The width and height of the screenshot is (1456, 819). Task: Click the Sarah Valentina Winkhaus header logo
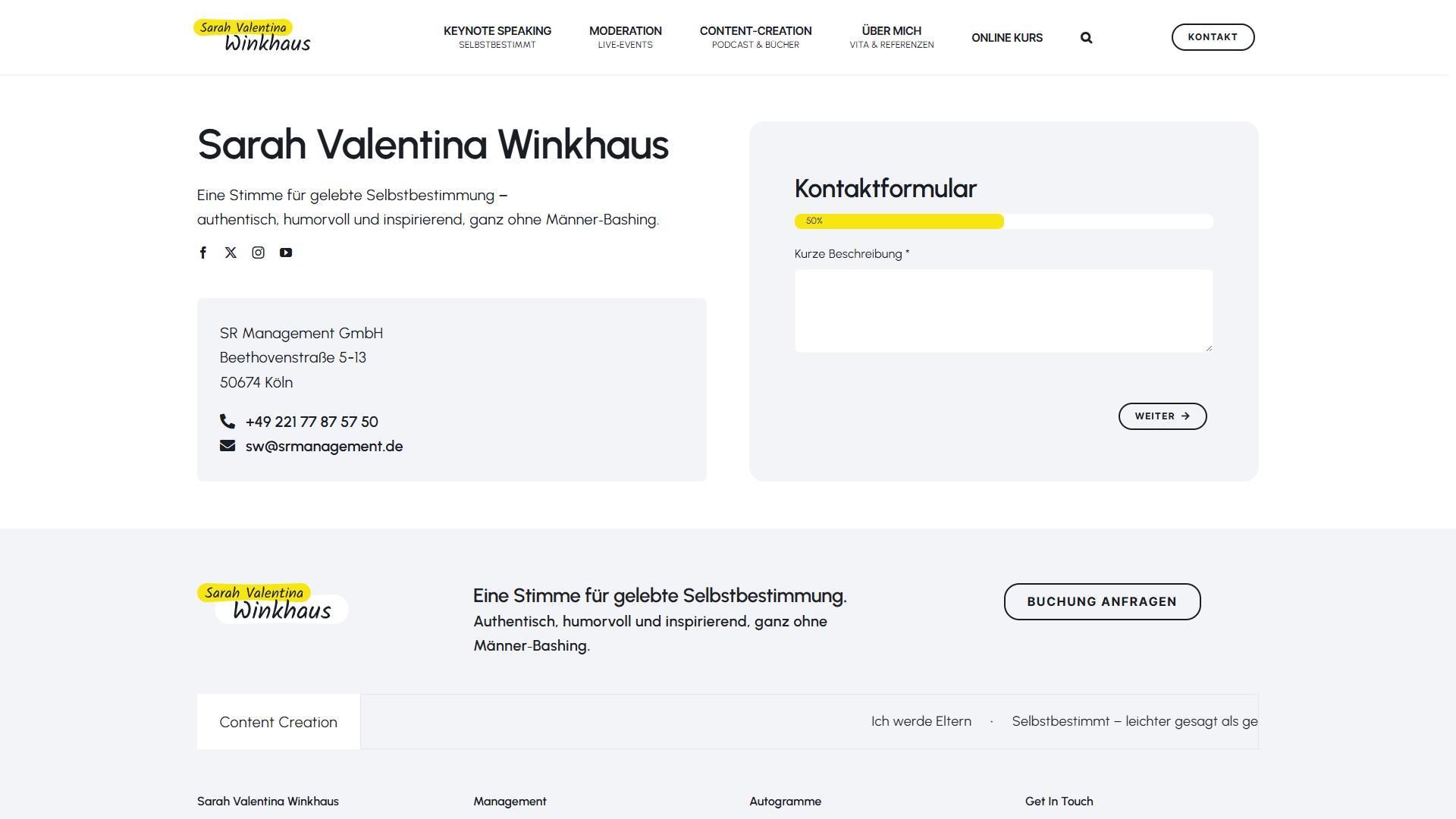(253, 36)
